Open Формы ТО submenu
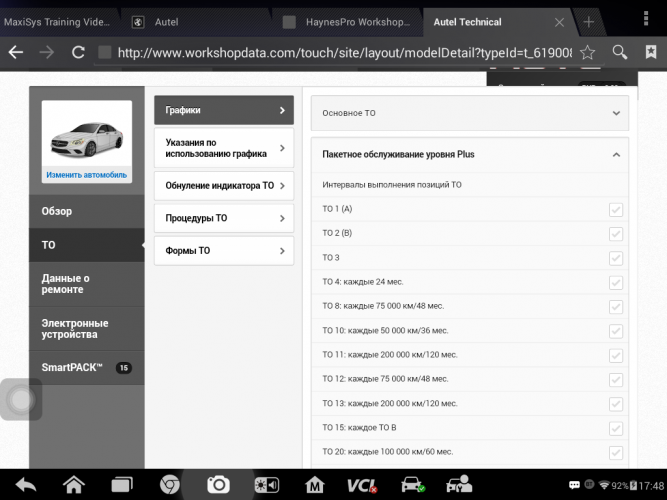The height and width of the screenshot is (500, 667). click(224, 251)
